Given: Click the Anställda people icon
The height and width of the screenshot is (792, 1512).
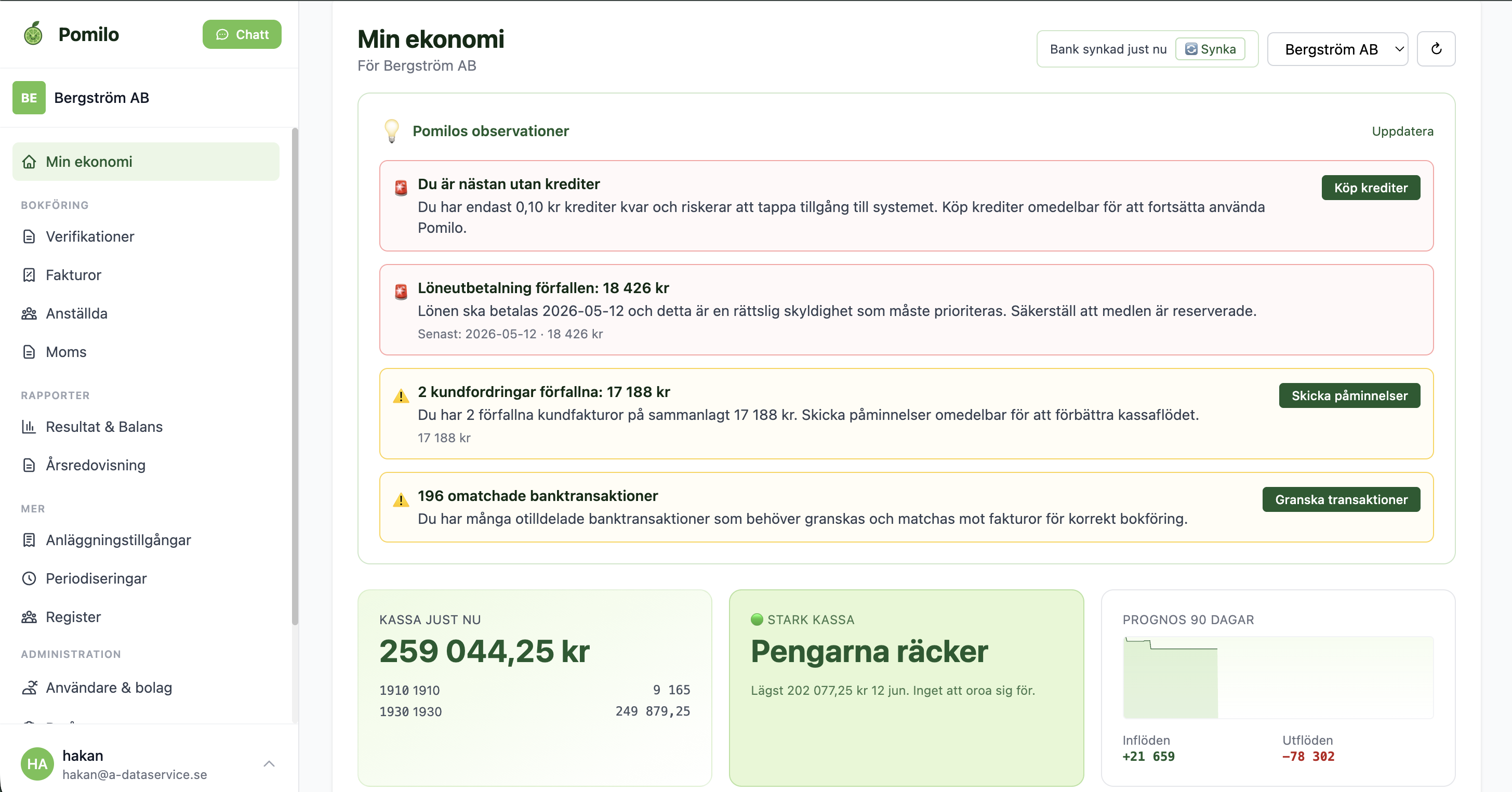Looking at the screenshot, I should coord(29,313).
